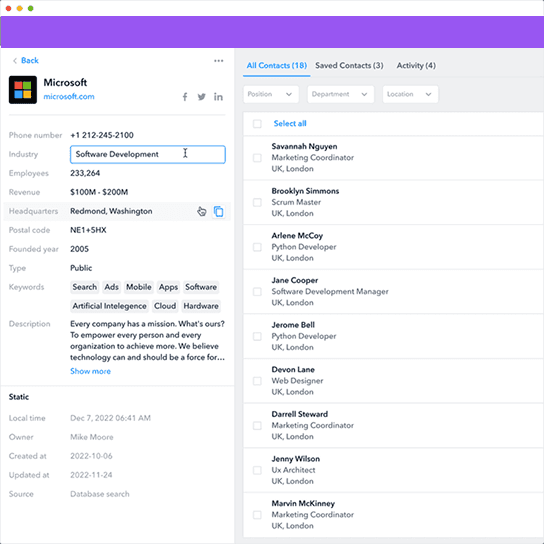
Task: Click the Apps keyword tag
Action: (168, 287)
